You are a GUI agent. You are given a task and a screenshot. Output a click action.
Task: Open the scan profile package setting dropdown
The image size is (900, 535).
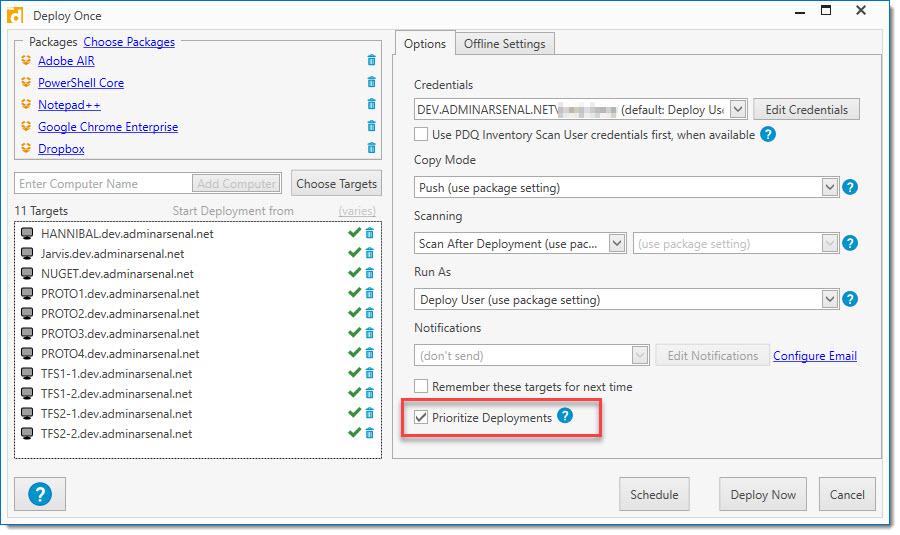tap(829, 243)
